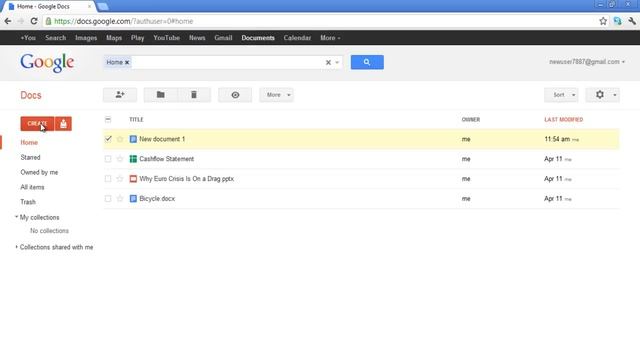This screenshot has height=360, width=640.
Task: Open Why Euro Crisis Is On a Drag.pptx
Action: point(187,179)
